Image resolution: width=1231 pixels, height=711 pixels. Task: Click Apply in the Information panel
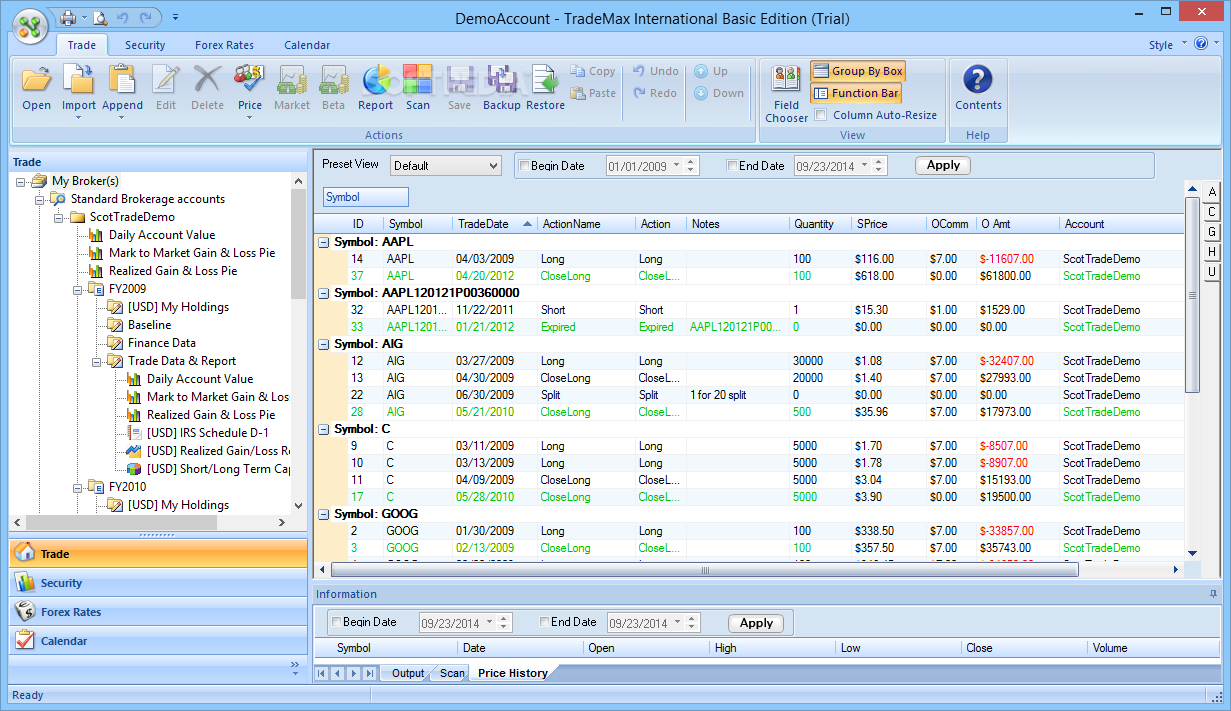pyautogui.click(x=756, y=623)
